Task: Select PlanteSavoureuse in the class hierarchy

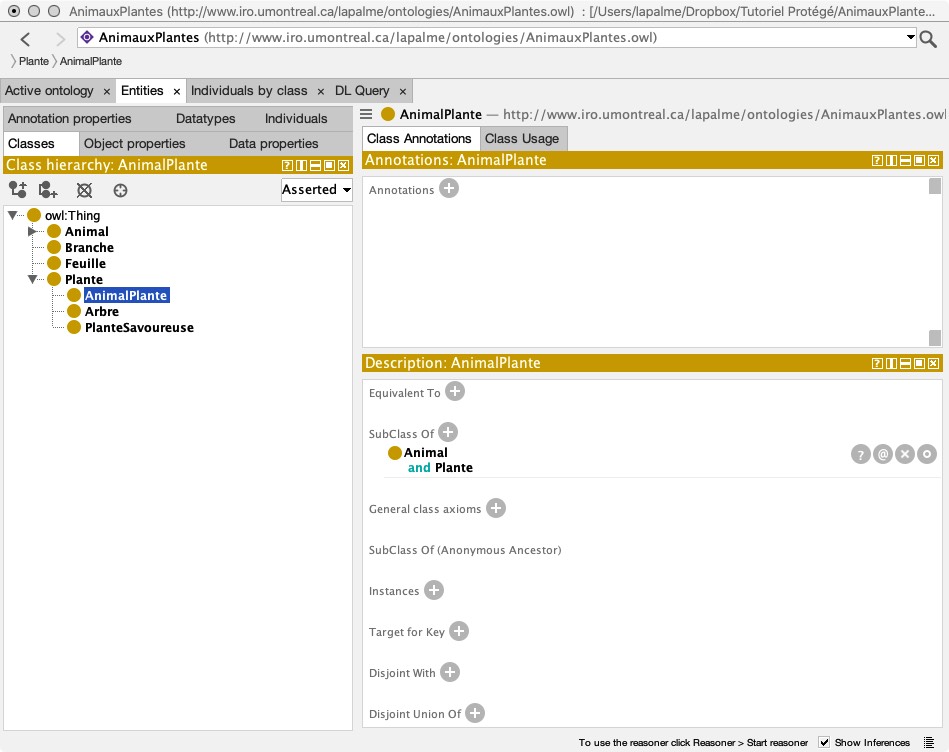Action: tap(139, 327)
